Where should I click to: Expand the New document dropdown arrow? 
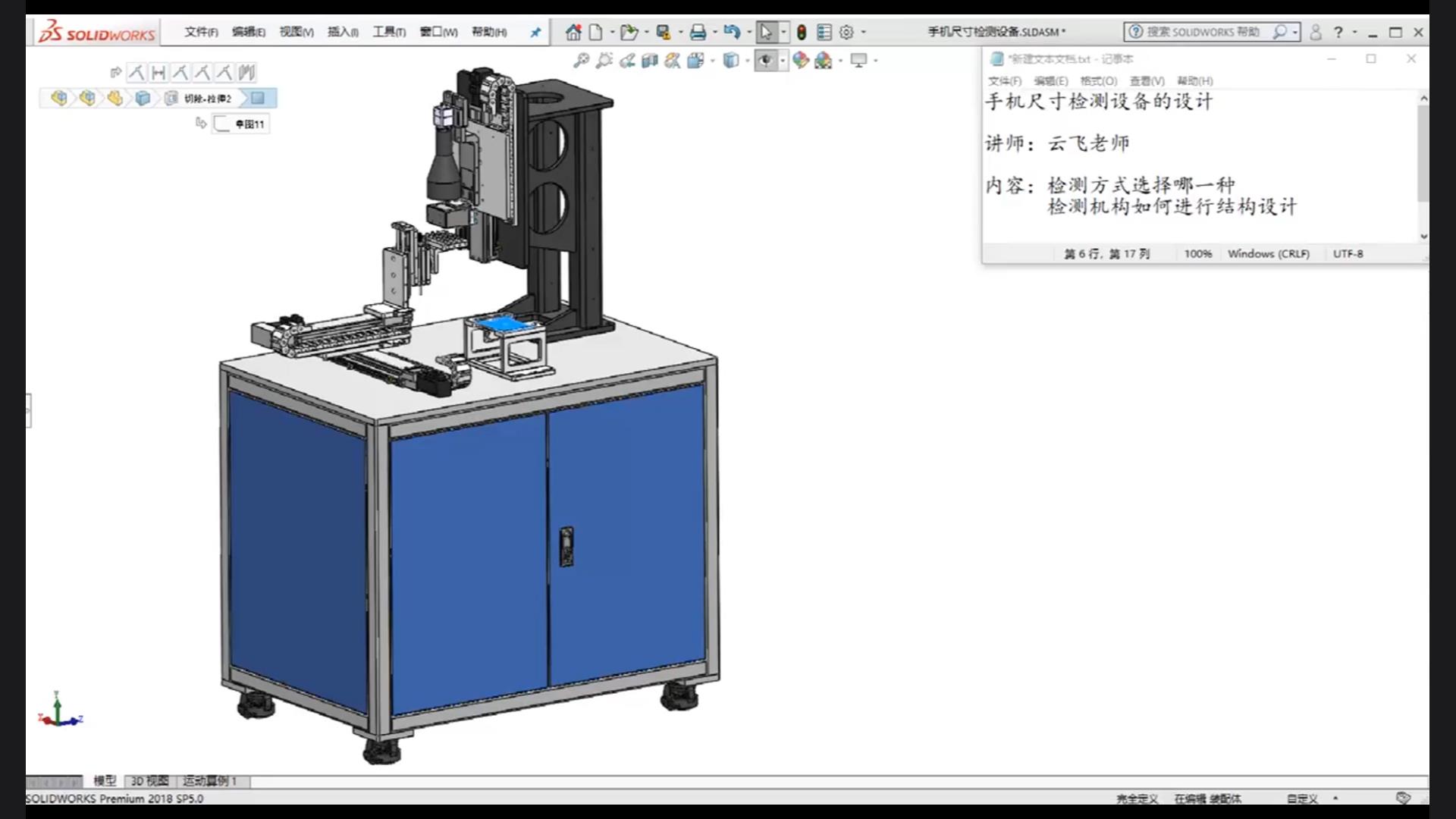(x=611, y=32)
